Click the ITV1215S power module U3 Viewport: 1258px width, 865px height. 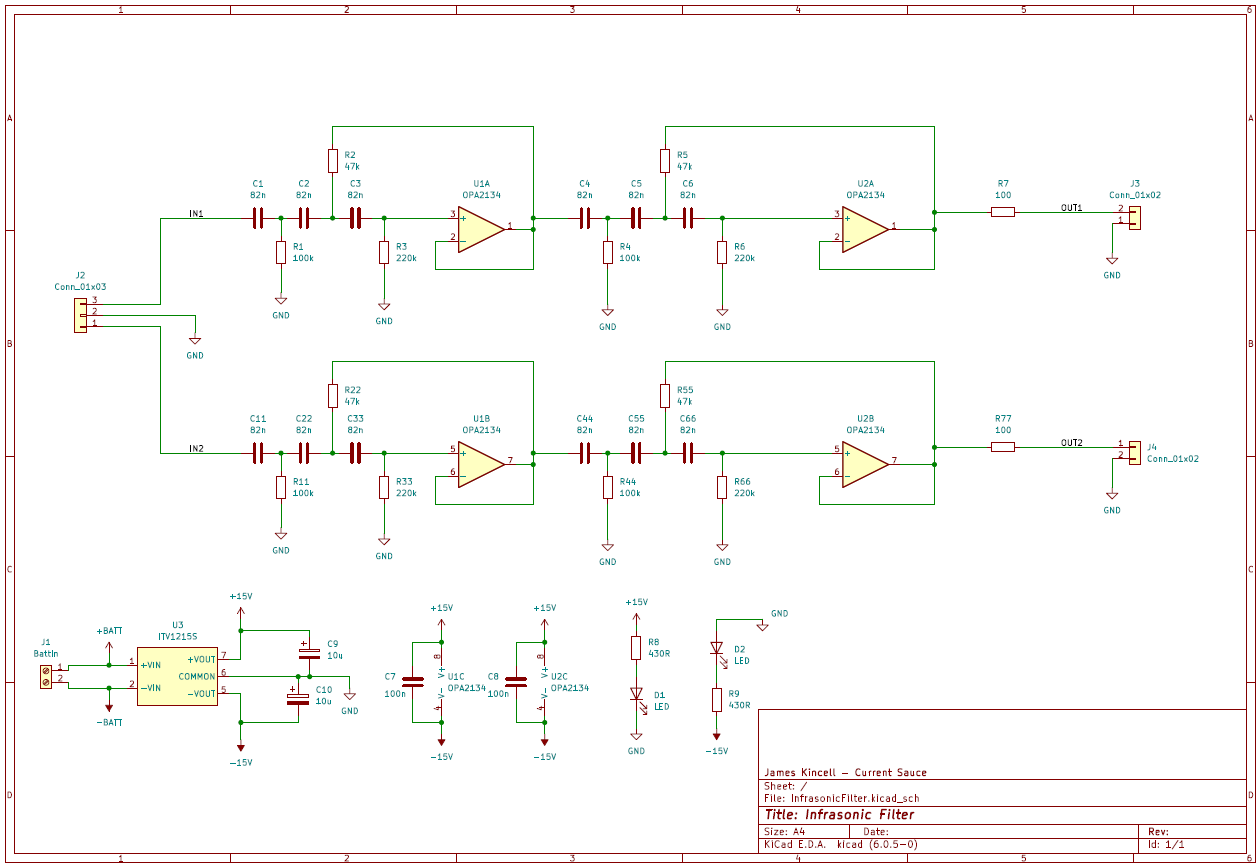coord(176,677)
